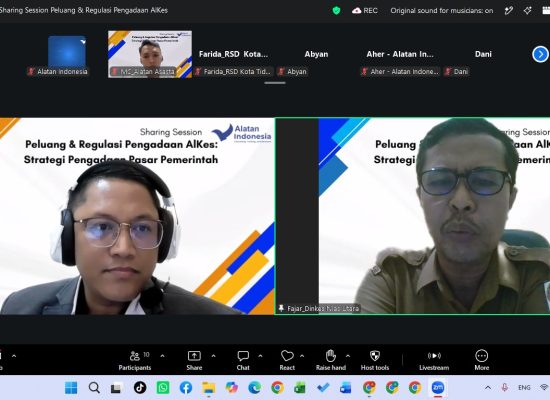550x400 pixels.
Task: Toggle Original sound for musicians off
Action: tap(442, 11)
